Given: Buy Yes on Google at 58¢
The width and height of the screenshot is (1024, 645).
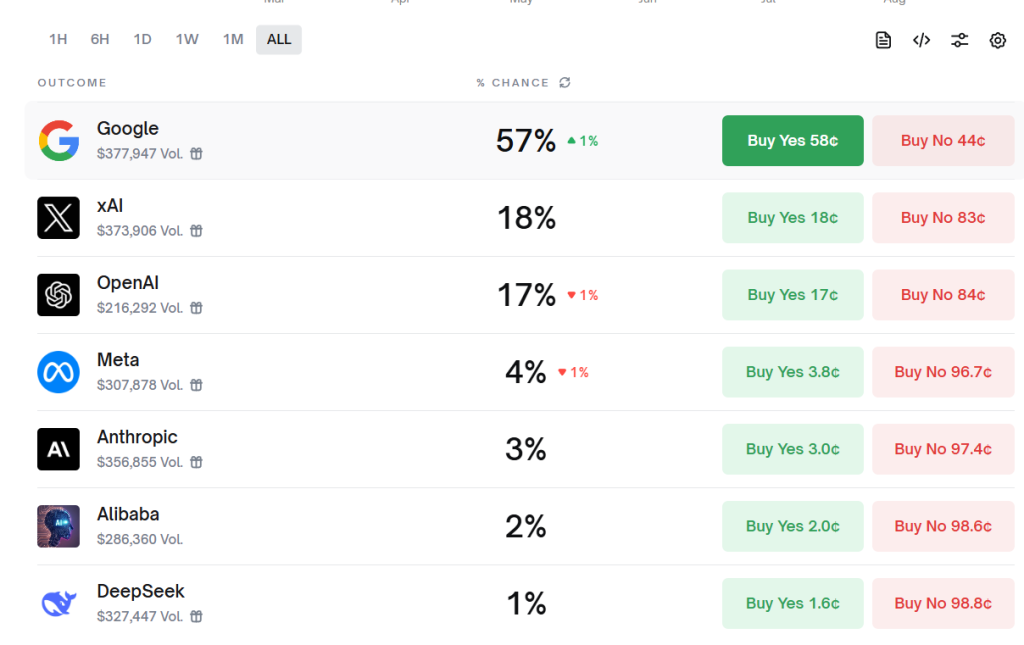Looking at the screenshot, I should (792, 141).
